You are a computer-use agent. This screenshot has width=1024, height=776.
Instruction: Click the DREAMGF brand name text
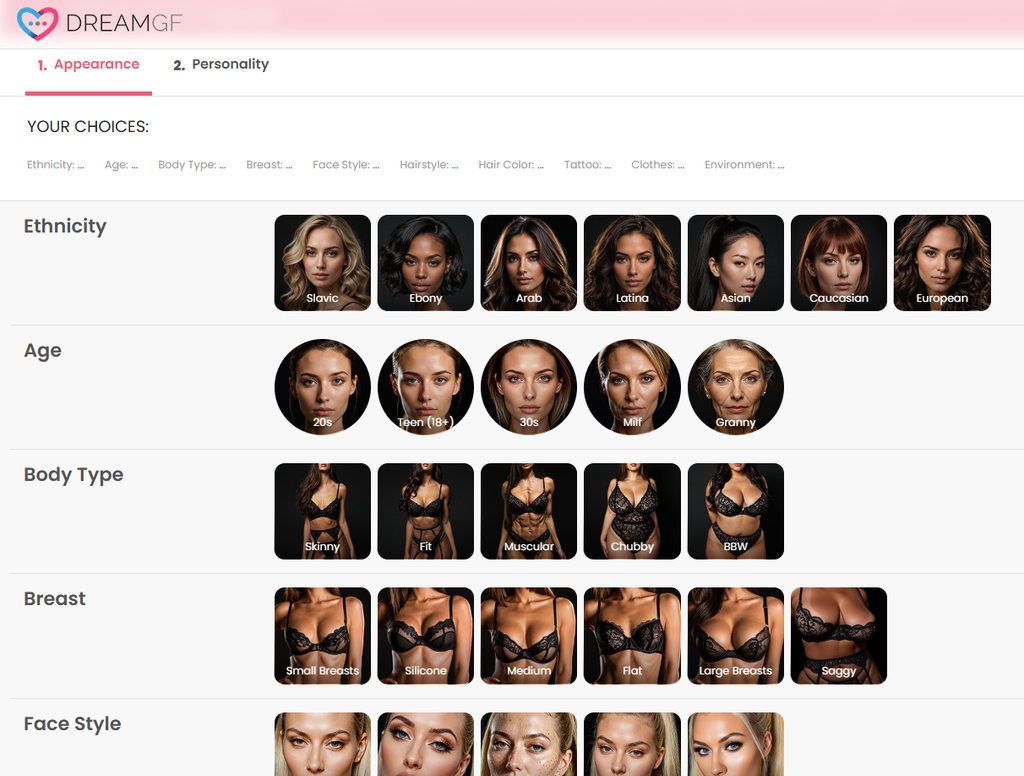tap(124, 24)
